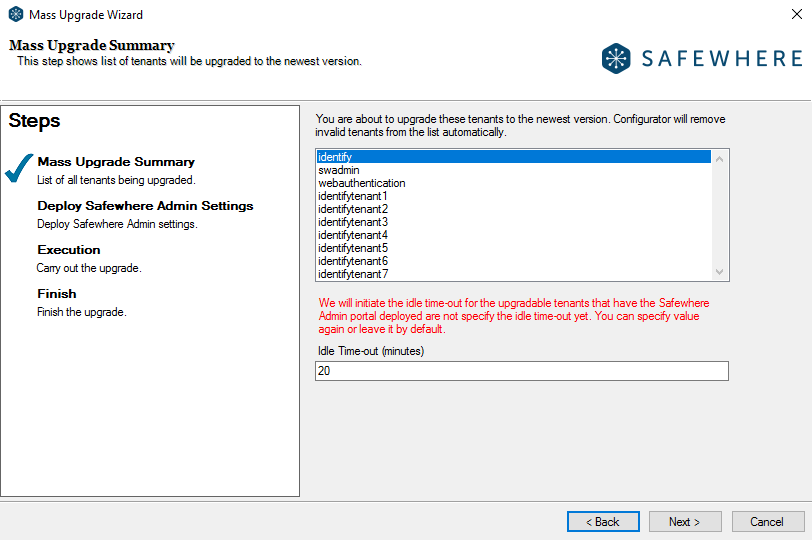The height and width of the screenshot is (540, 812).
Task: Click into the Idle Time-out minutes field
Action: 521,371
